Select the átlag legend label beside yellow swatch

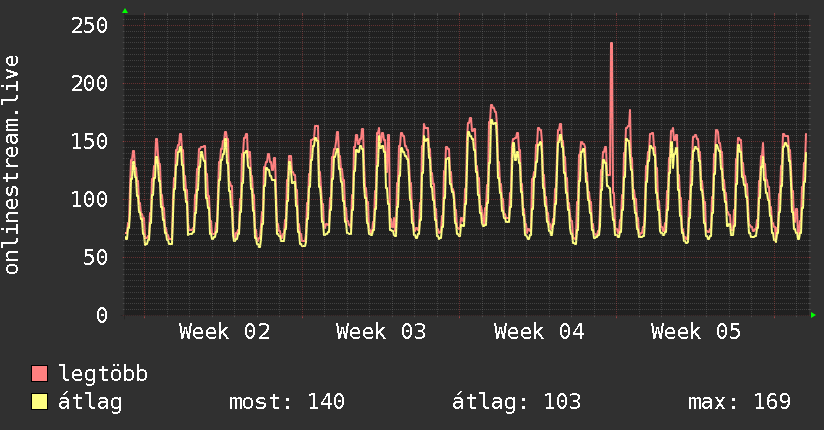(x=90, y=402)
